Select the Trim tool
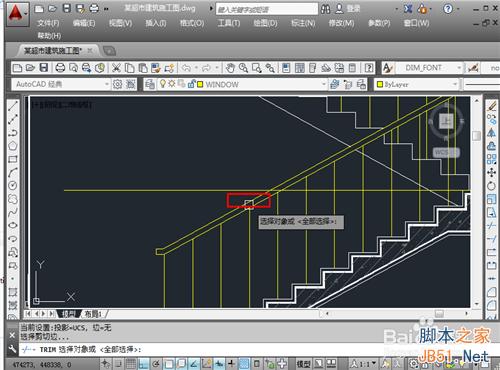This screenshot has height=370, width=500. 492,226
